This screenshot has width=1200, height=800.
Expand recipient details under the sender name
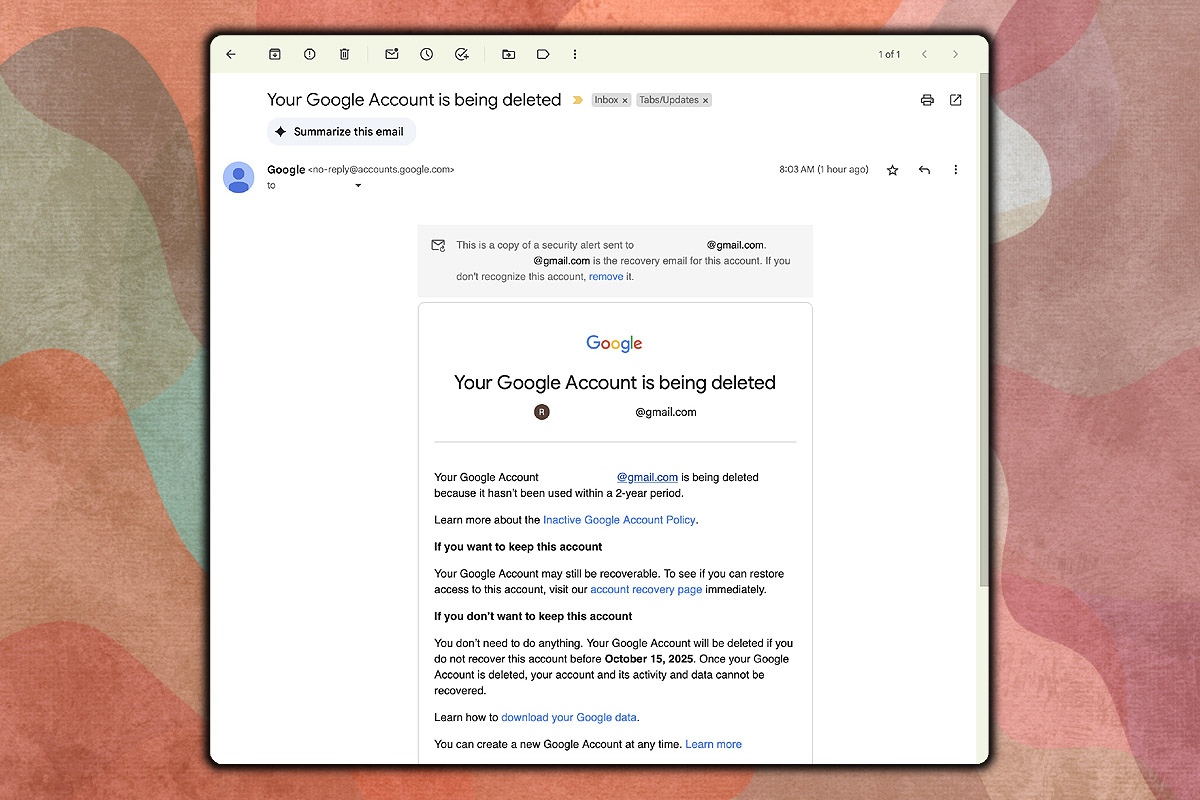[357, 185]
